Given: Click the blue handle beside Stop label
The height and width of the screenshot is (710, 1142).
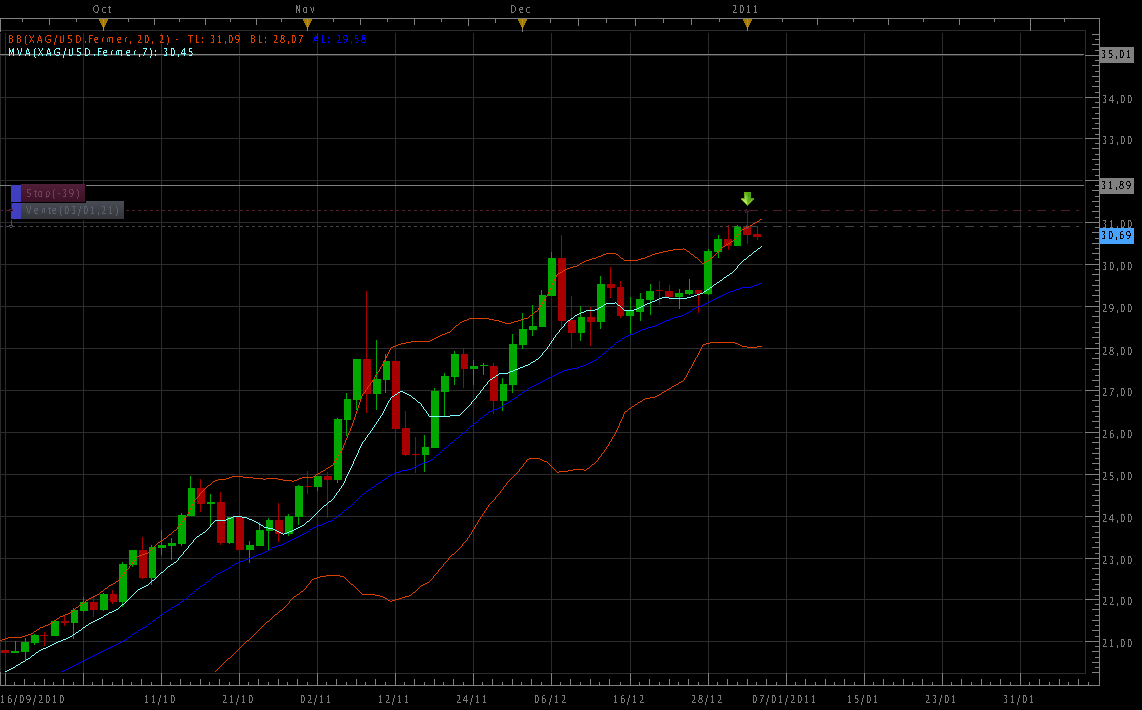Looking at the screenshot, I should coord(16,193).
